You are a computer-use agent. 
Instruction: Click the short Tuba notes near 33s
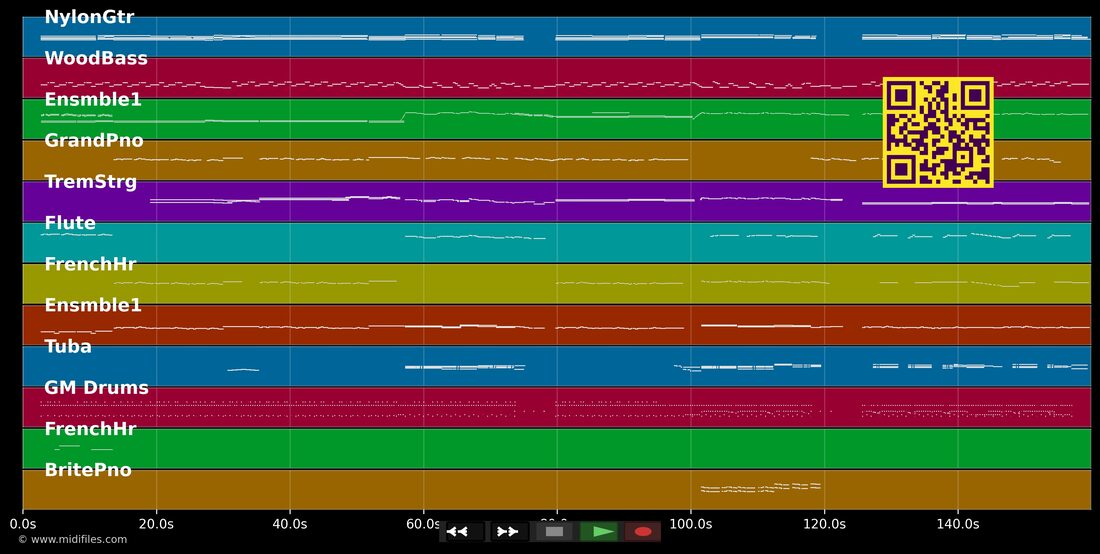(x=243, y=370)
